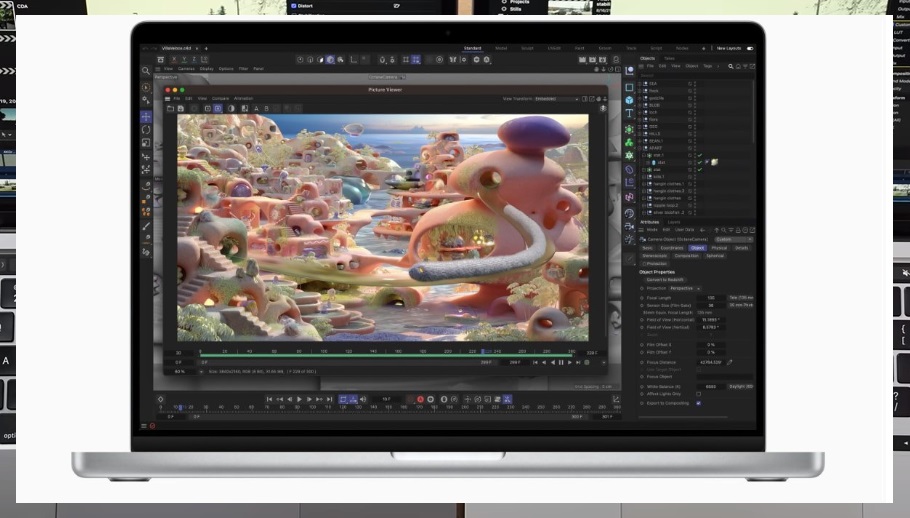Jump to start of main timeline
910x518 pixels.
point(269,399)
